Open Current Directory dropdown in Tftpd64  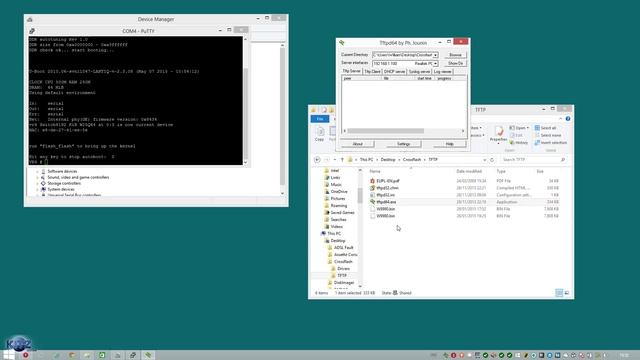pos(436,55)
